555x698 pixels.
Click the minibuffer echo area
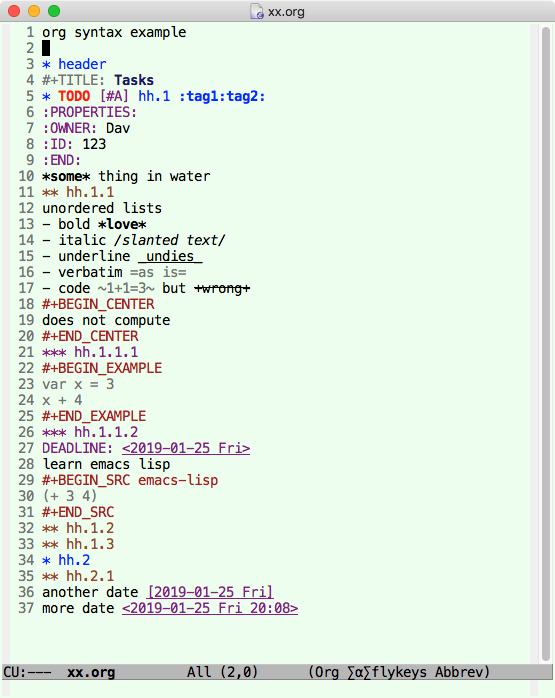(x=270, y=689)
